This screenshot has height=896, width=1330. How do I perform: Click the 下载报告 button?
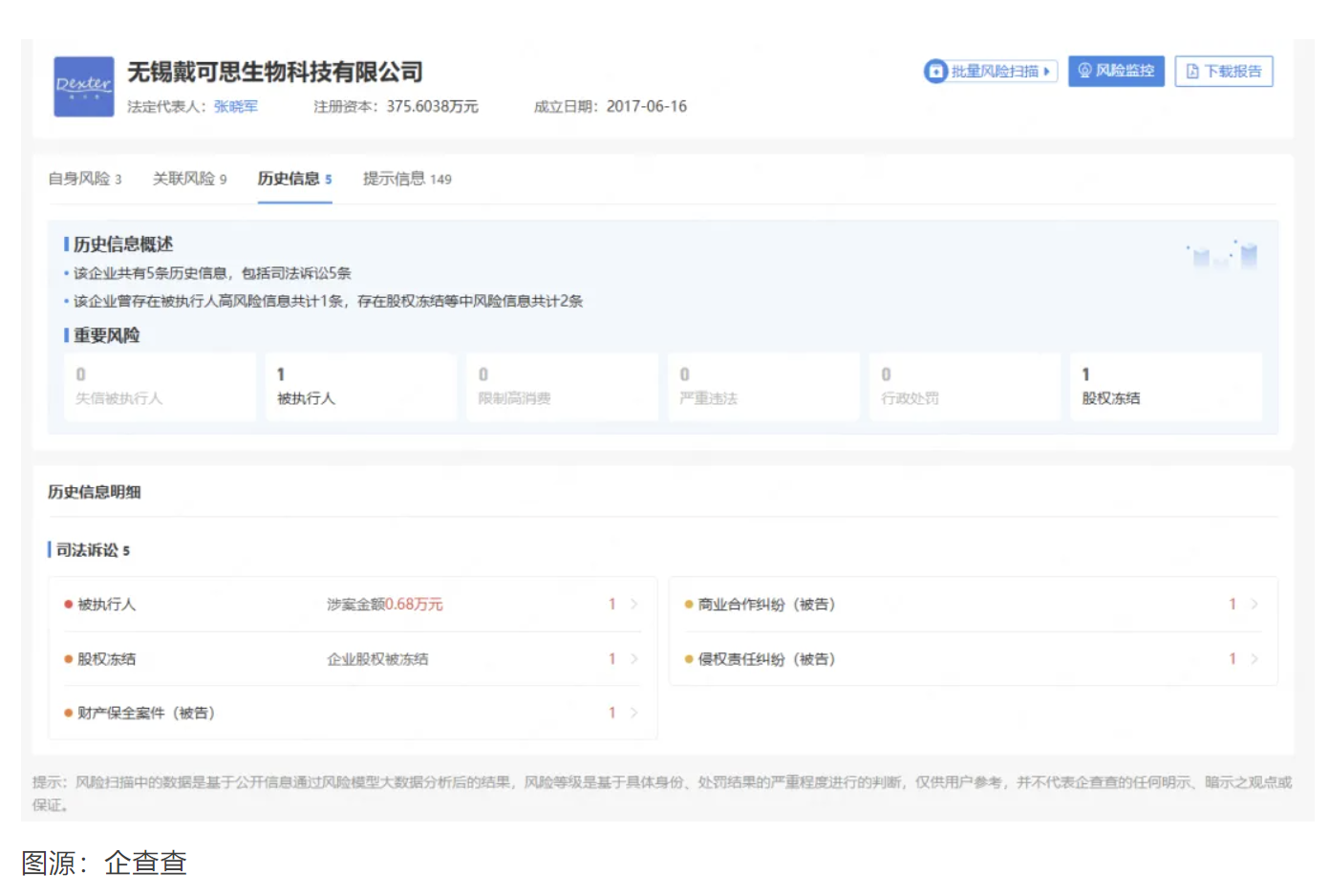(x=1224, y=71)
